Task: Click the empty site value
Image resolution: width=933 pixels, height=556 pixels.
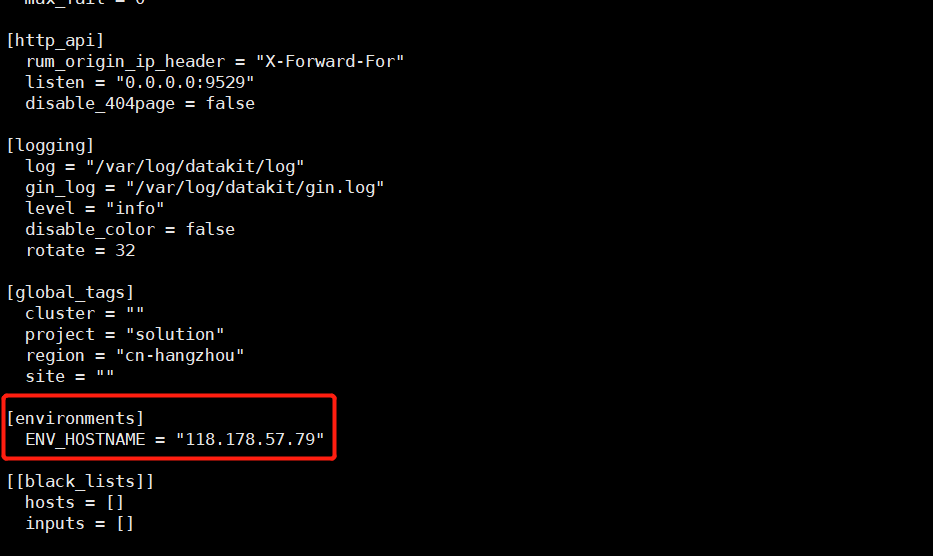Action: 105,376
